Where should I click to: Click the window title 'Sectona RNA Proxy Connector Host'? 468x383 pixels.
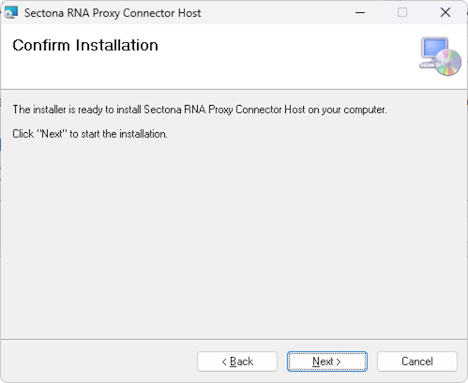113,13
